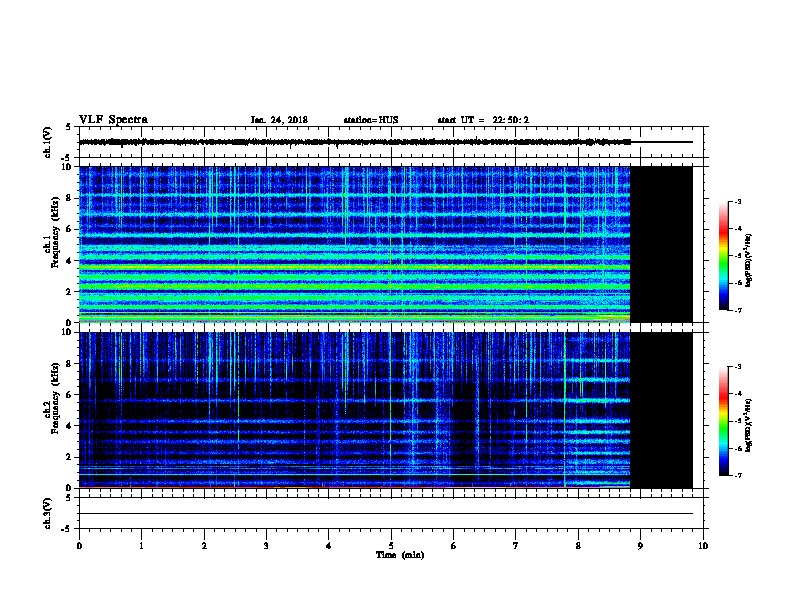This screenshot has height=612, width=792.
Task: Click the ch.1 color bar log(PSD) label
Action: [x=749, y=260]
